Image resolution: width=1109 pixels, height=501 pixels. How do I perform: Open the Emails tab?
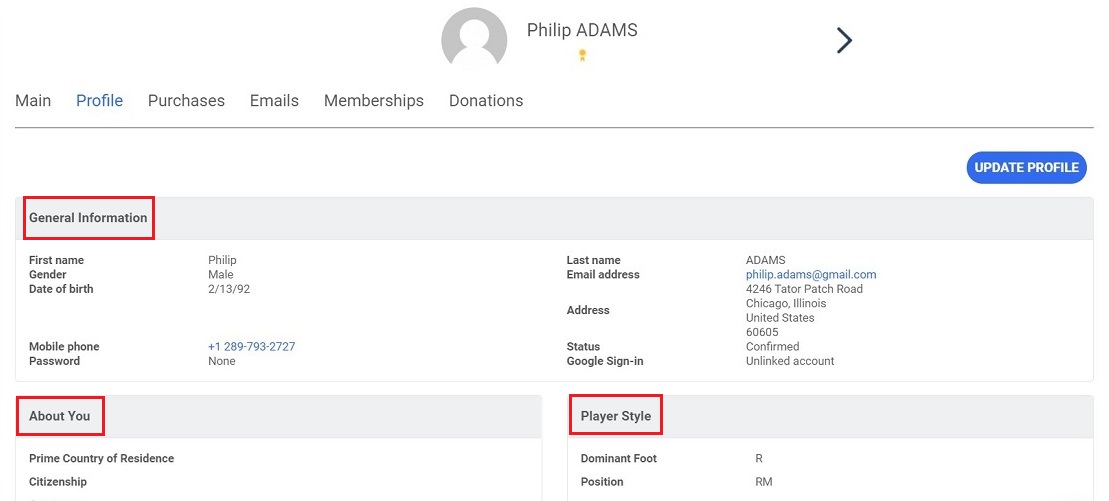tap(274, 100)
